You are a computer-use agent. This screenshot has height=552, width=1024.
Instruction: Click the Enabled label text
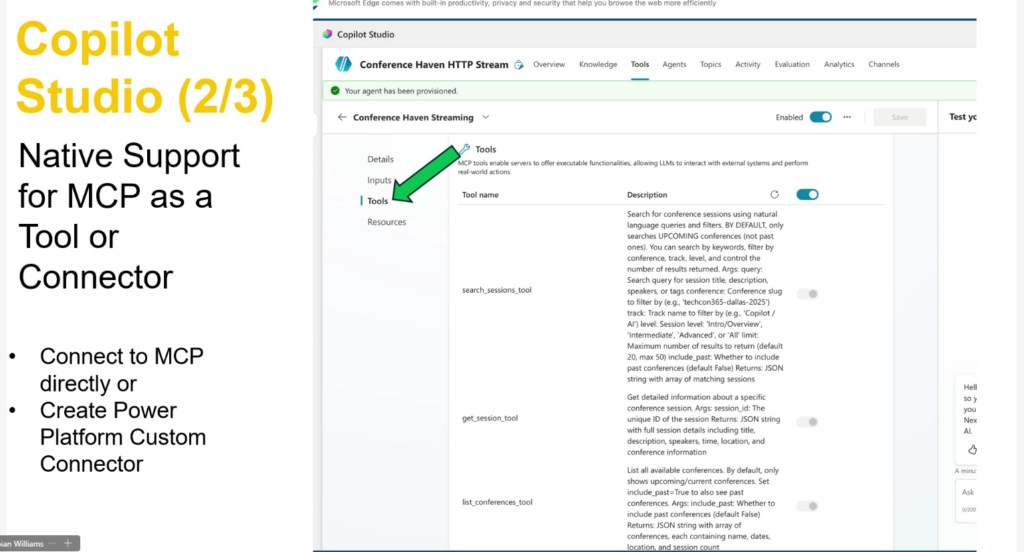789,118
